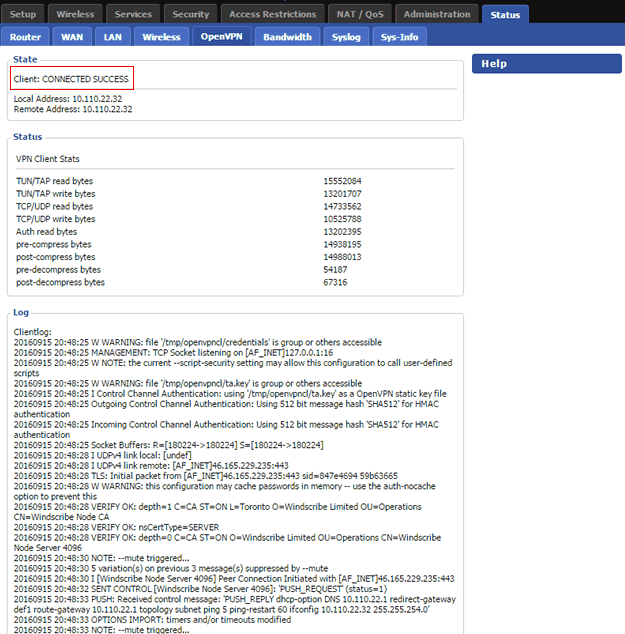Select the Remote Address 10.110.22.32 line

point(73,109)
